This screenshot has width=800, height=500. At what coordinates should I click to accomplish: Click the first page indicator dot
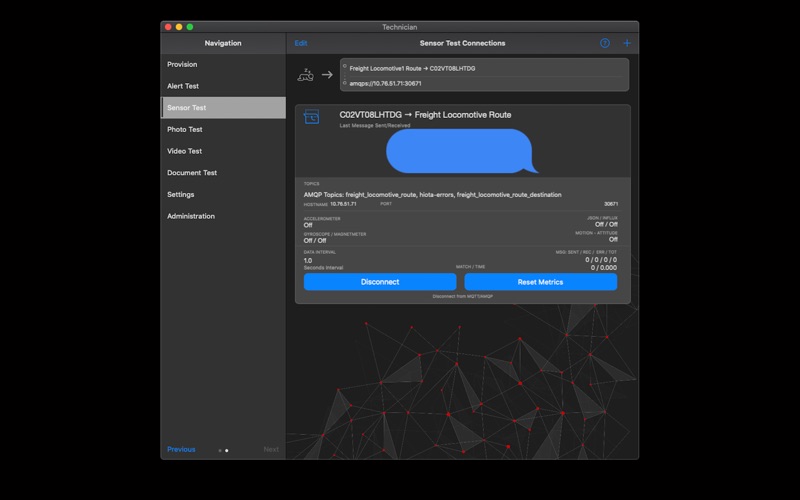(220, 451)
